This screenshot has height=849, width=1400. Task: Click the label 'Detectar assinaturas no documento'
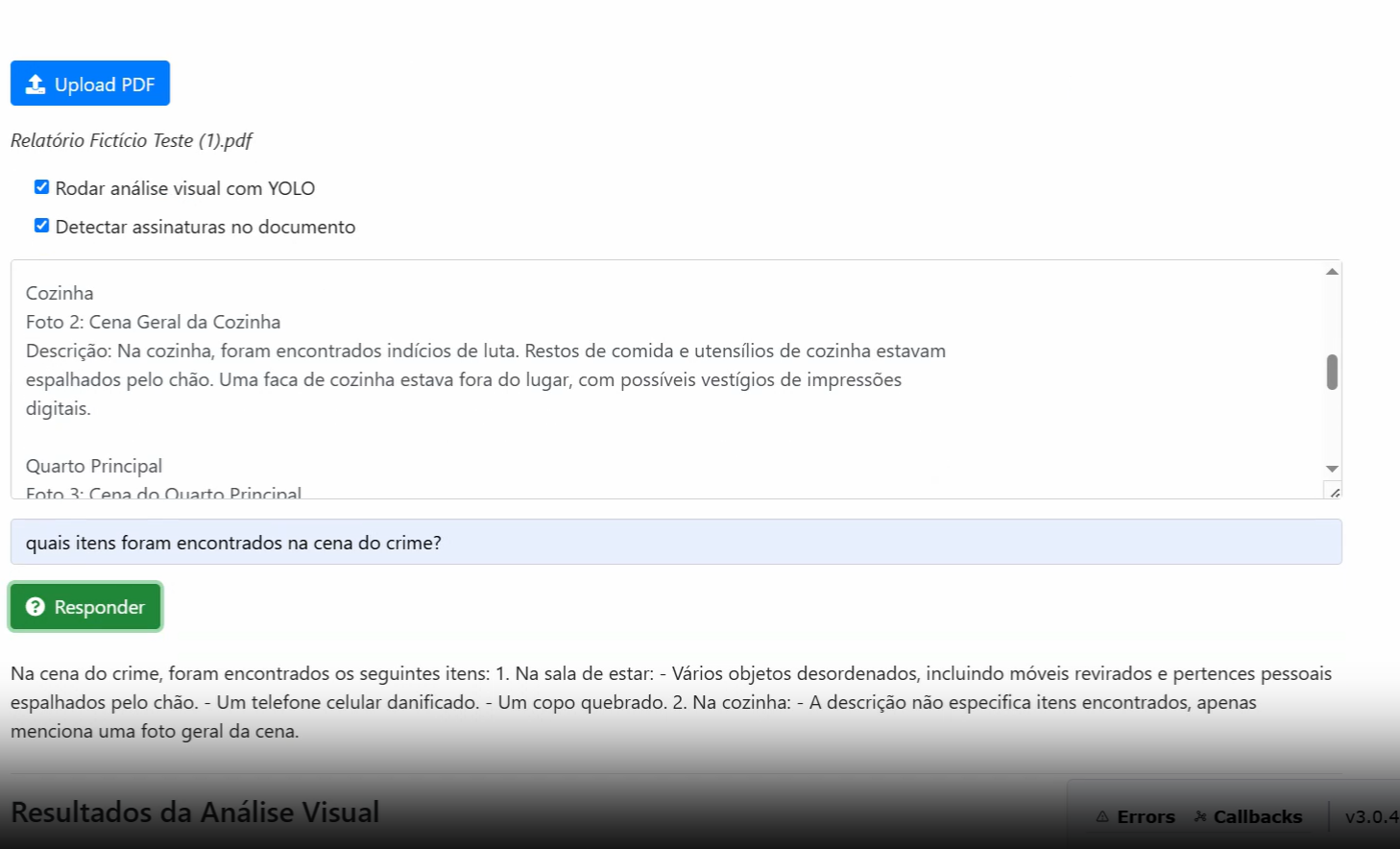coord(205,227)
